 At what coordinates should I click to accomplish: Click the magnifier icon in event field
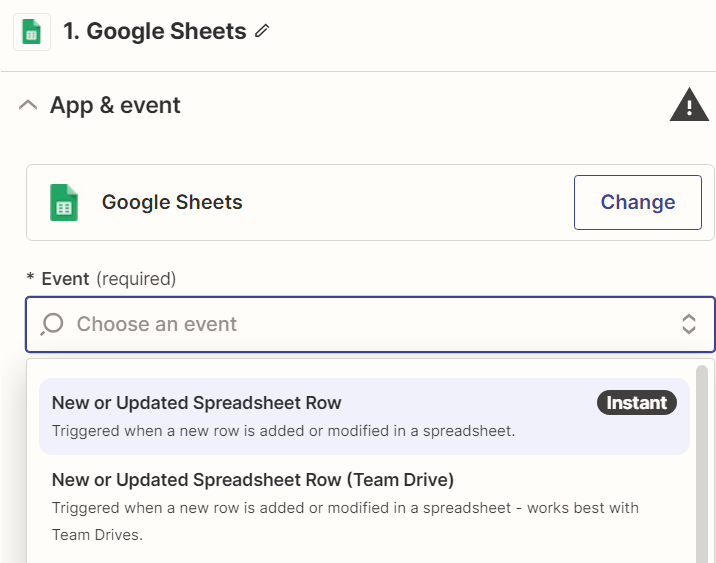[52, 324]
